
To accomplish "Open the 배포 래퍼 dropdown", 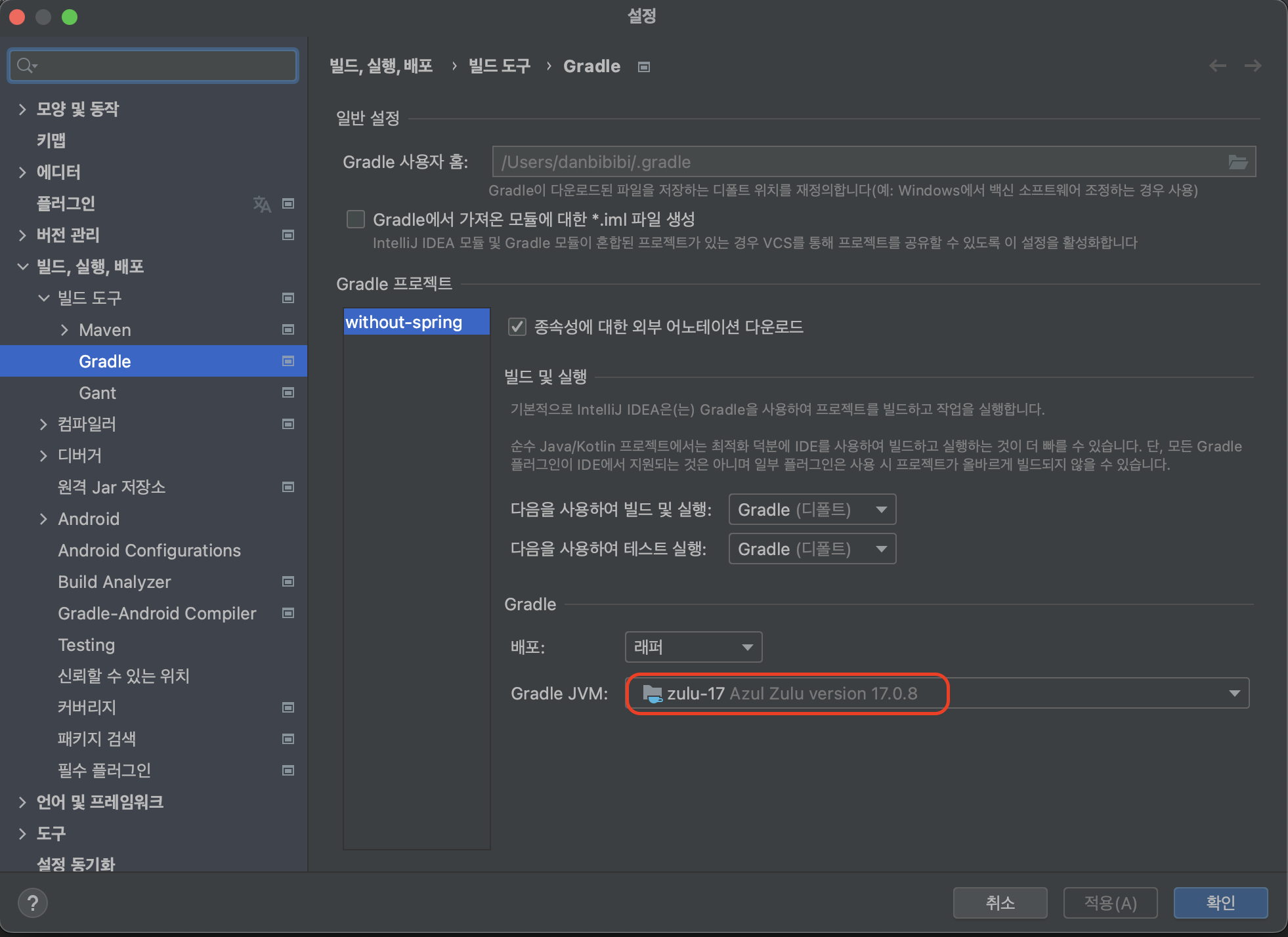I will (x=693, y=648).
